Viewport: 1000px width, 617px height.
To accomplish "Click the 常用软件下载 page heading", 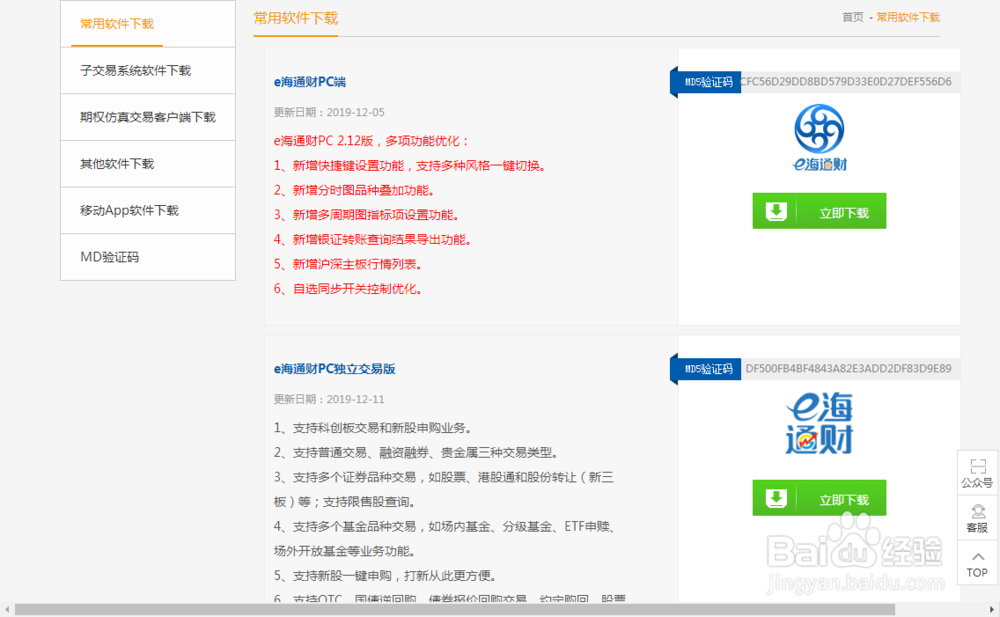I will coord(295,18).
